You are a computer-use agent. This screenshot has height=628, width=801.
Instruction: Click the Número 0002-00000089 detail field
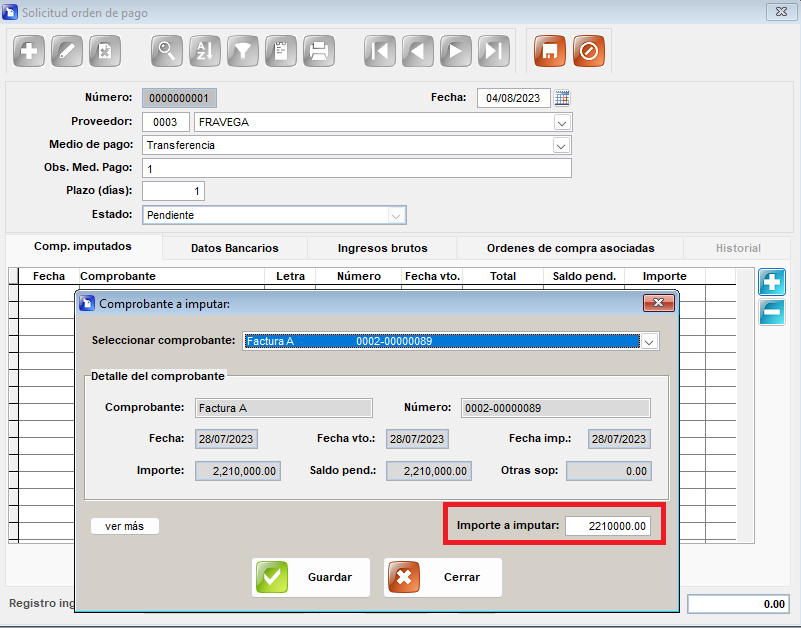click(556, 408)
